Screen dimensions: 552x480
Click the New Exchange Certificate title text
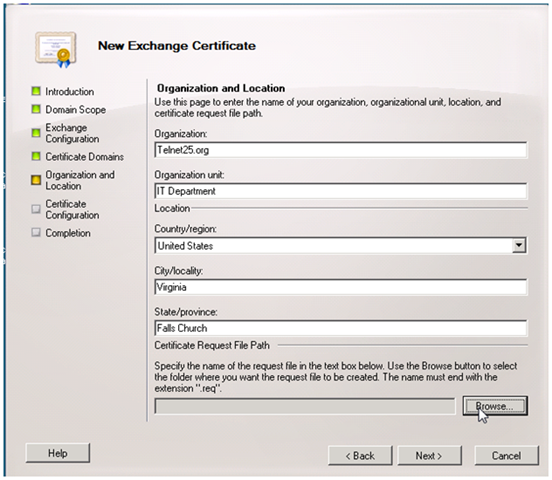coord(177,46)
